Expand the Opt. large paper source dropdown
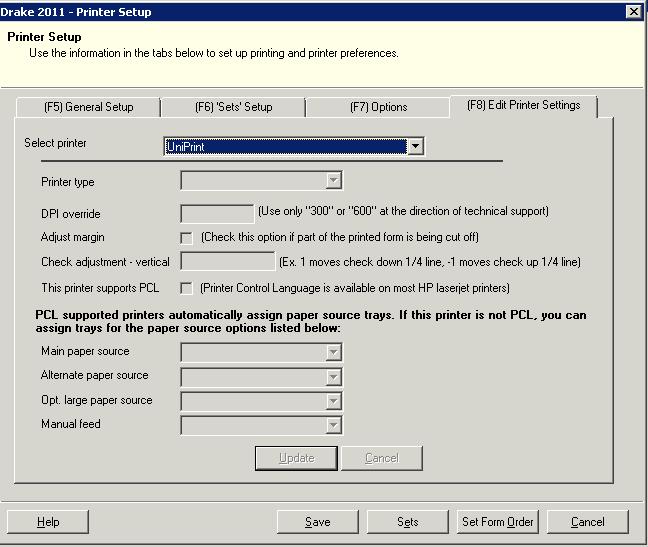Viewport: 648px width, 547px height. pos(261,401)
